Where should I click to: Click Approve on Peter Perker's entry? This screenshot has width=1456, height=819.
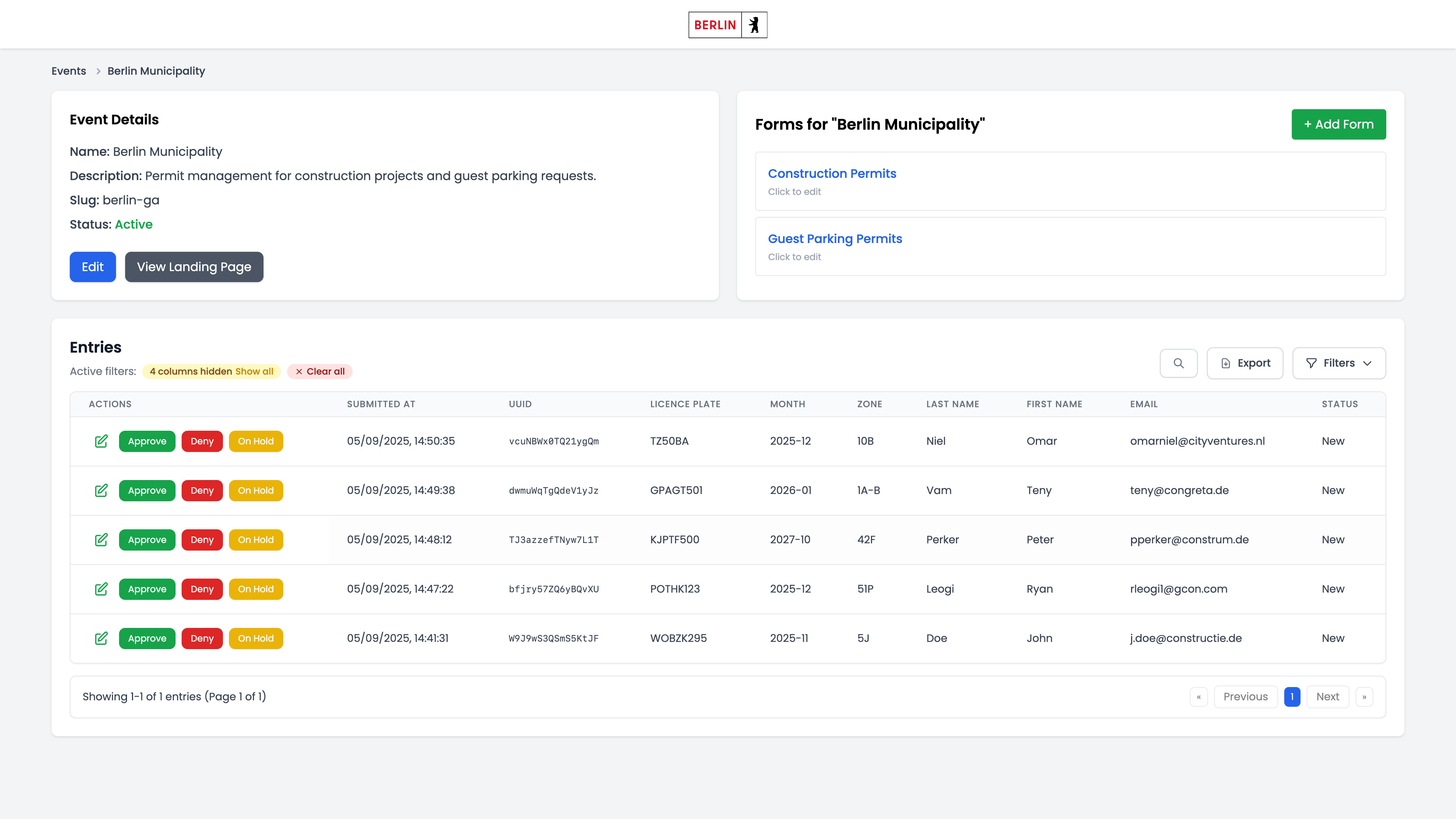[147, 540]
